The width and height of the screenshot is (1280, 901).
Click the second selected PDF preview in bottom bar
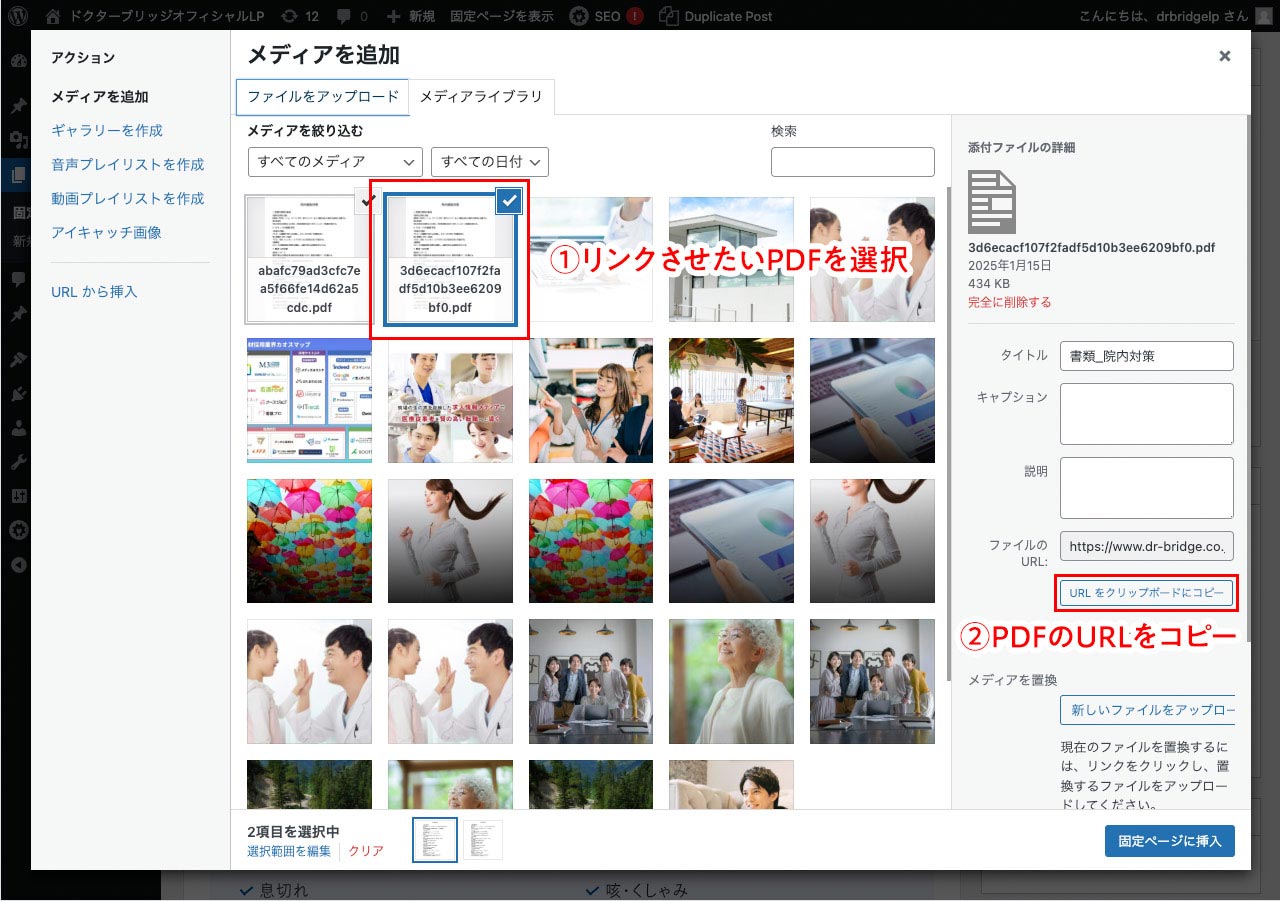[483, 840]
